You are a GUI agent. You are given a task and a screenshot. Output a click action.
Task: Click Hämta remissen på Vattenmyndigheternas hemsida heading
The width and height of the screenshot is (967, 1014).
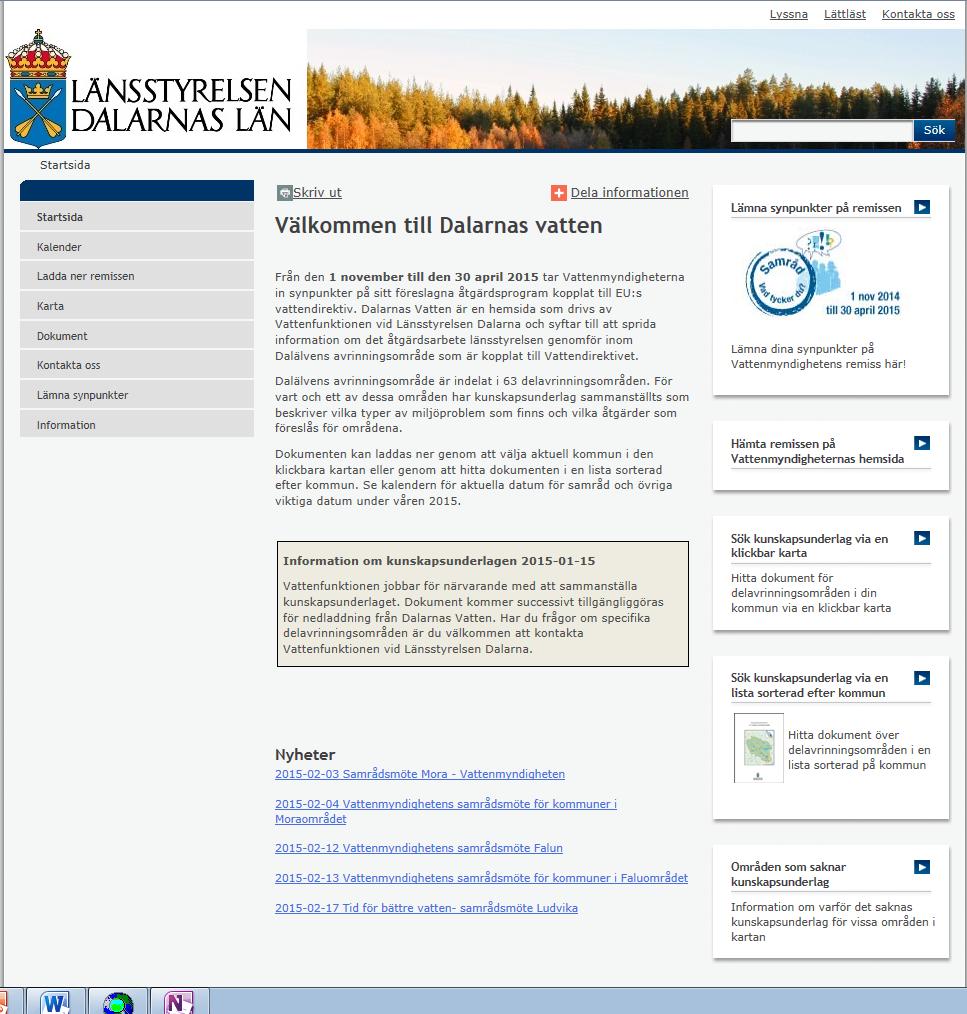(x=817, y=451)
